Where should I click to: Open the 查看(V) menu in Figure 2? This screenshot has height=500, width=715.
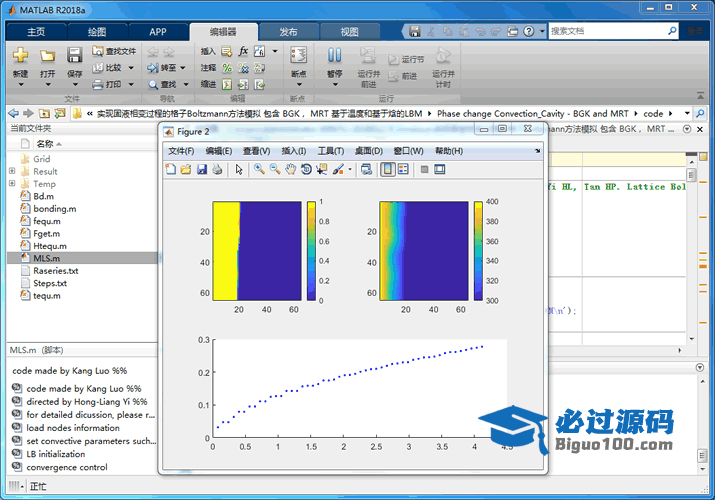256,151
